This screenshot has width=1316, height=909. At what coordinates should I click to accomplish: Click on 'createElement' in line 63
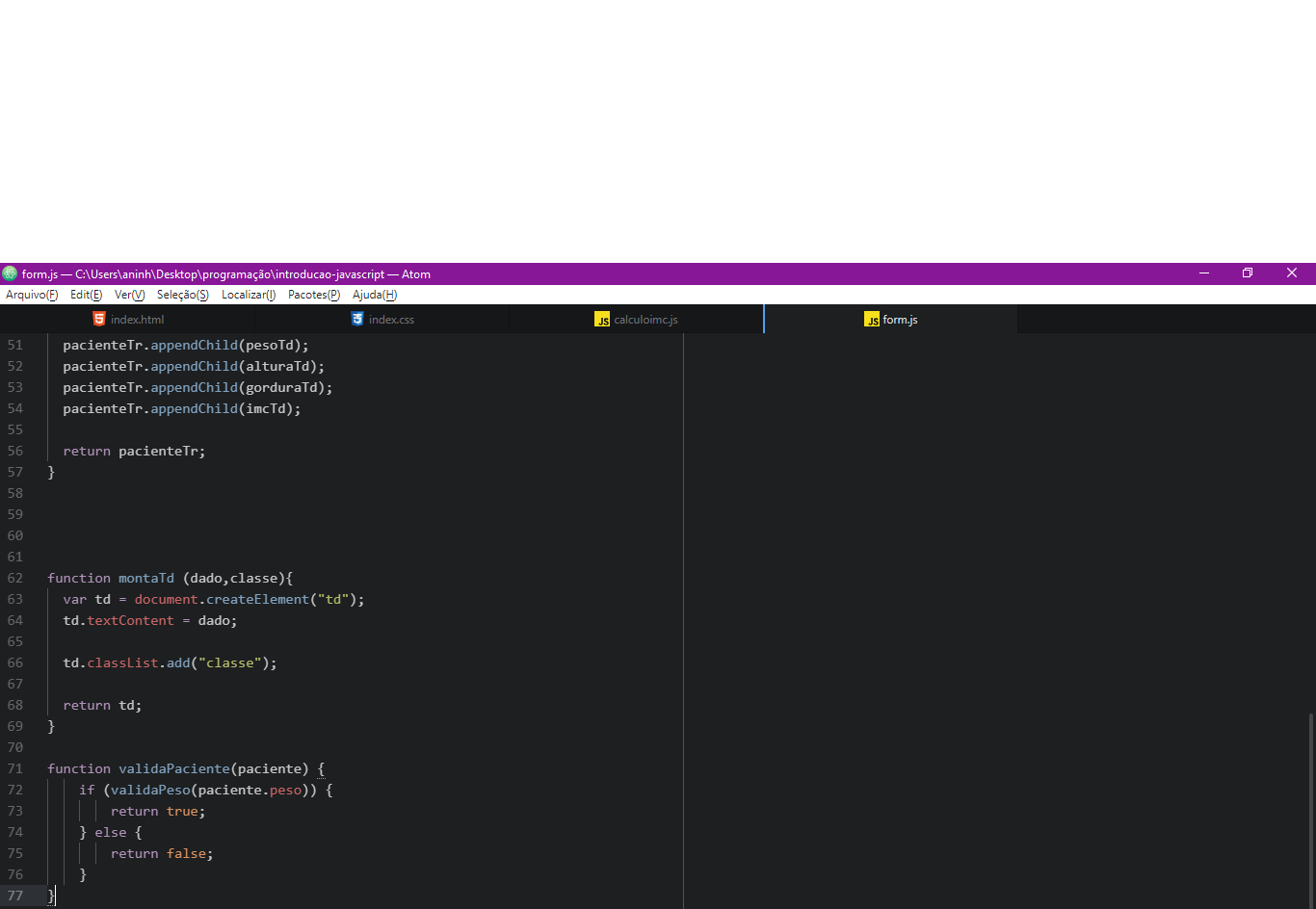tap(258, 599)
